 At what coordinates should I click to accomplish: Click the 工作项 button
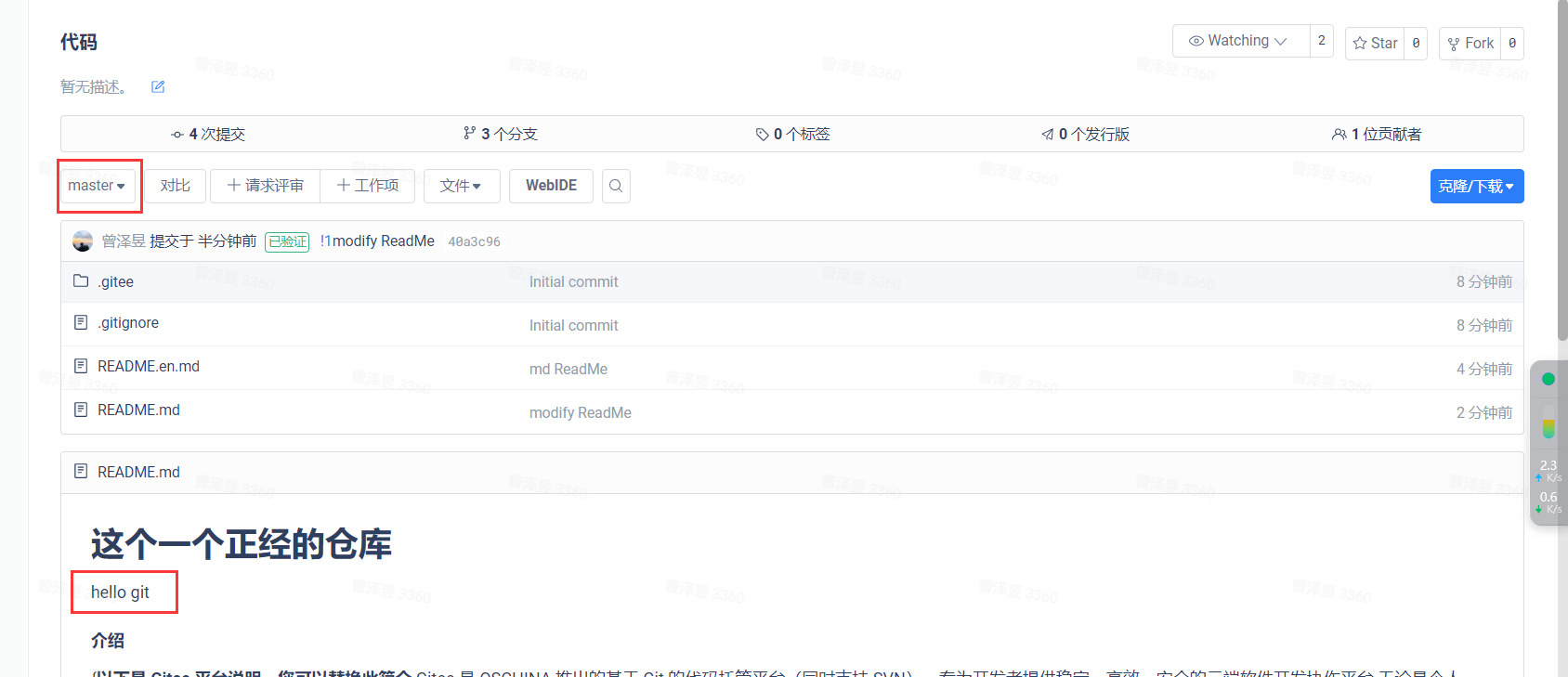368,186
